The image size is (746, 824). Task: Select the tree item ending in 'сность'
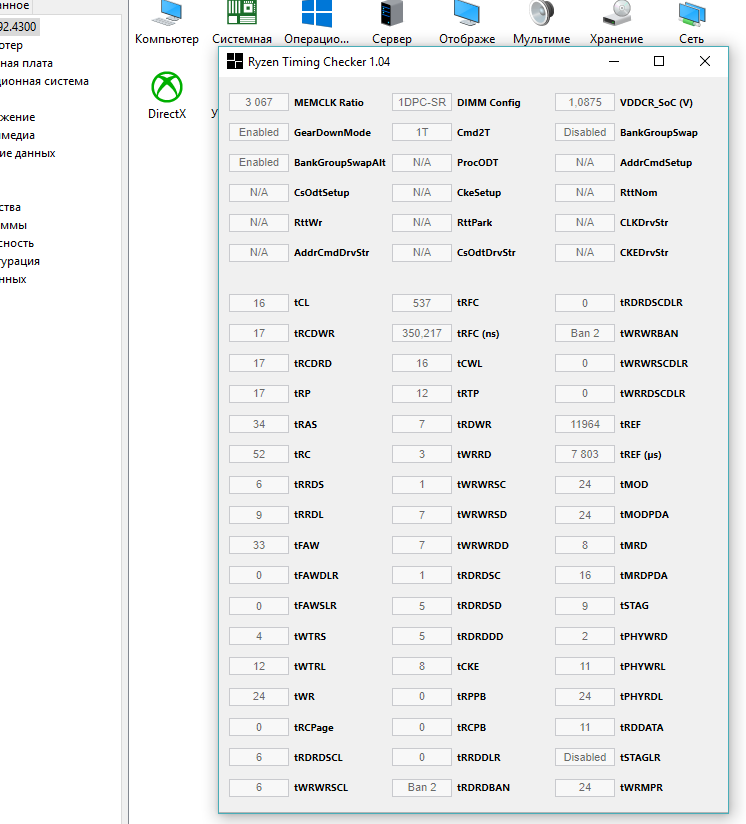pos(17,243)
